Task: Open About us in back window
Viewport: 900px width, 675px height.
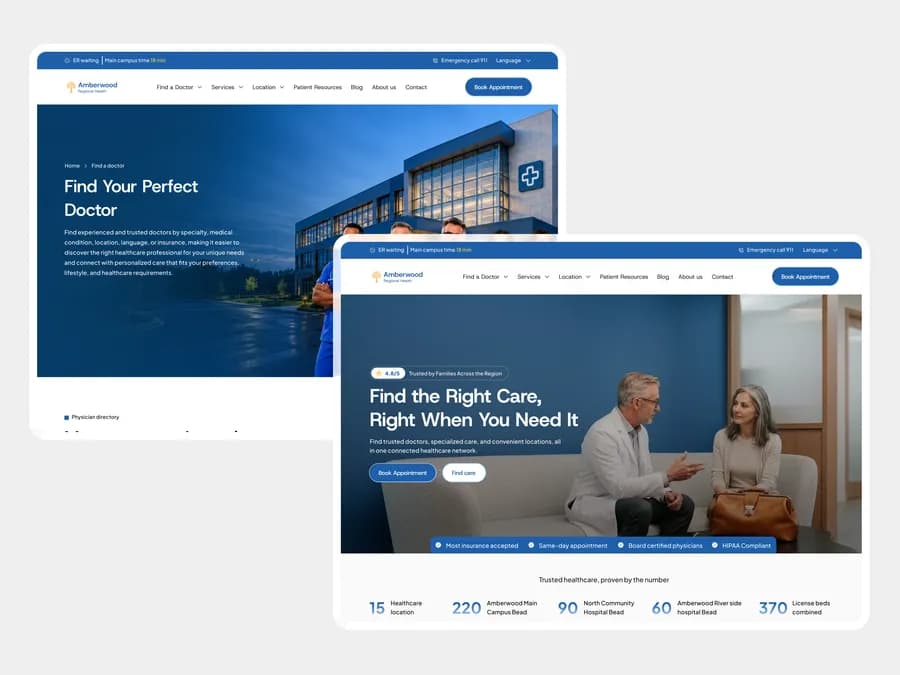Action: point(384,87)
